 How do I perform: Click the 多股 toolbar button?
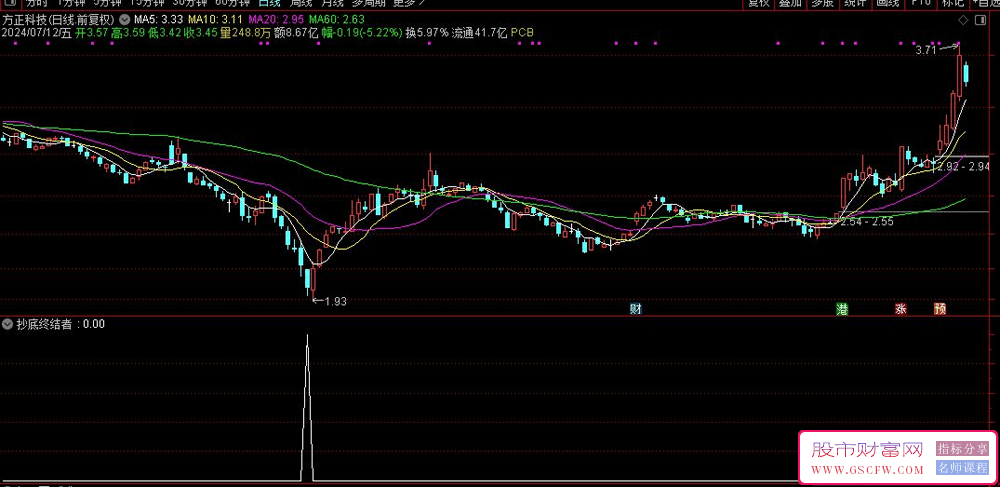(822, 3)
